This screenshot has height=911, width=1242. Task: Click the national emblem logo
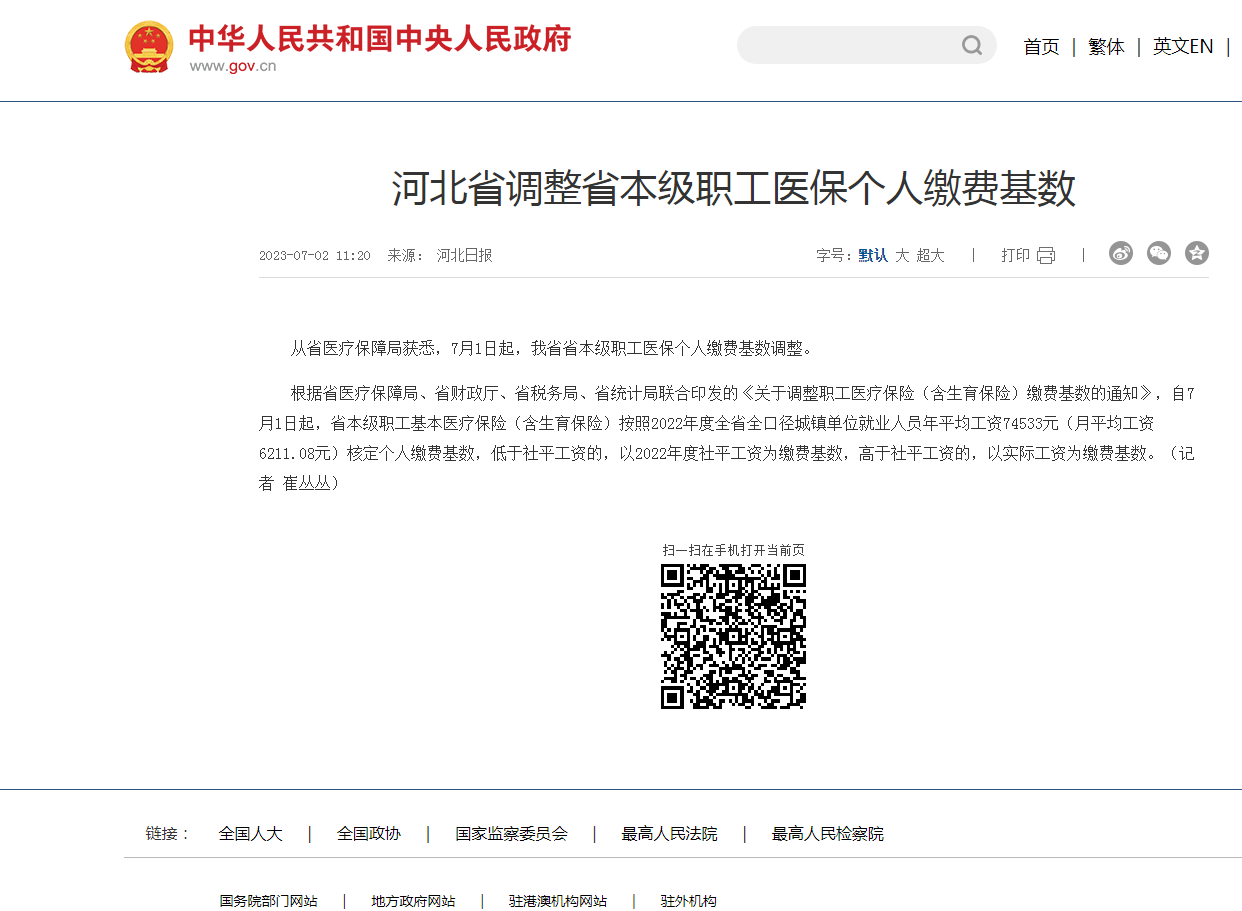pyautogui.click(x=149, y=46)
